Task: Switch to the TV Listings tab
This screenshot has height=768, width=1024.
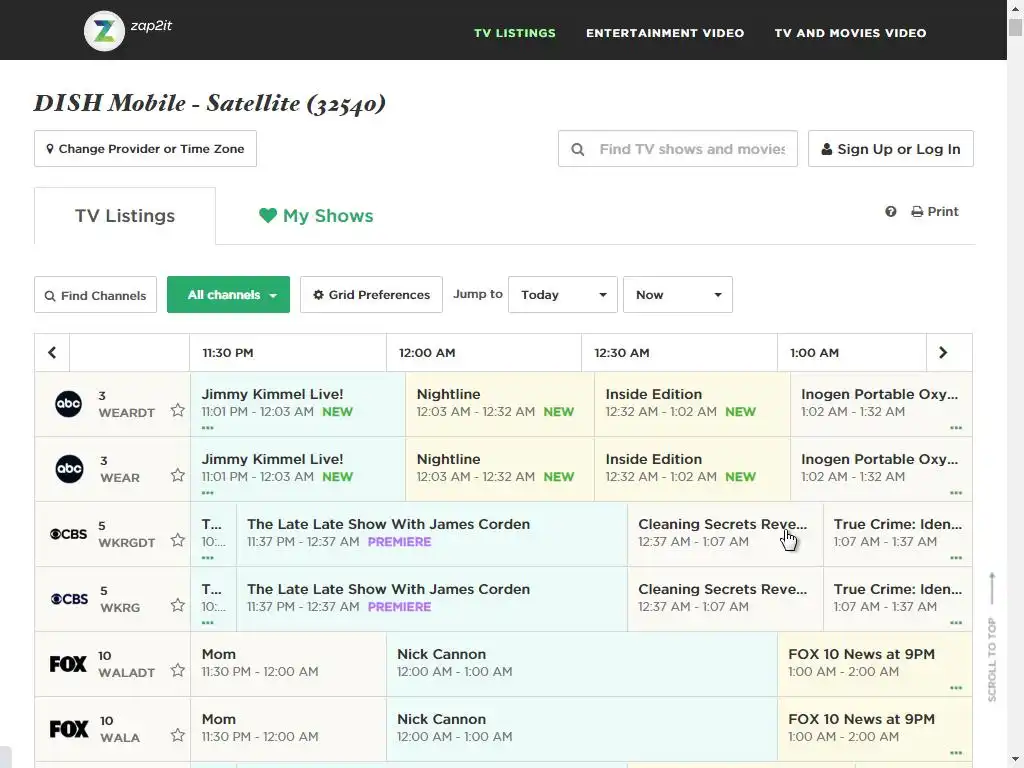Action: pyautogui.click(x=125, y=216)
